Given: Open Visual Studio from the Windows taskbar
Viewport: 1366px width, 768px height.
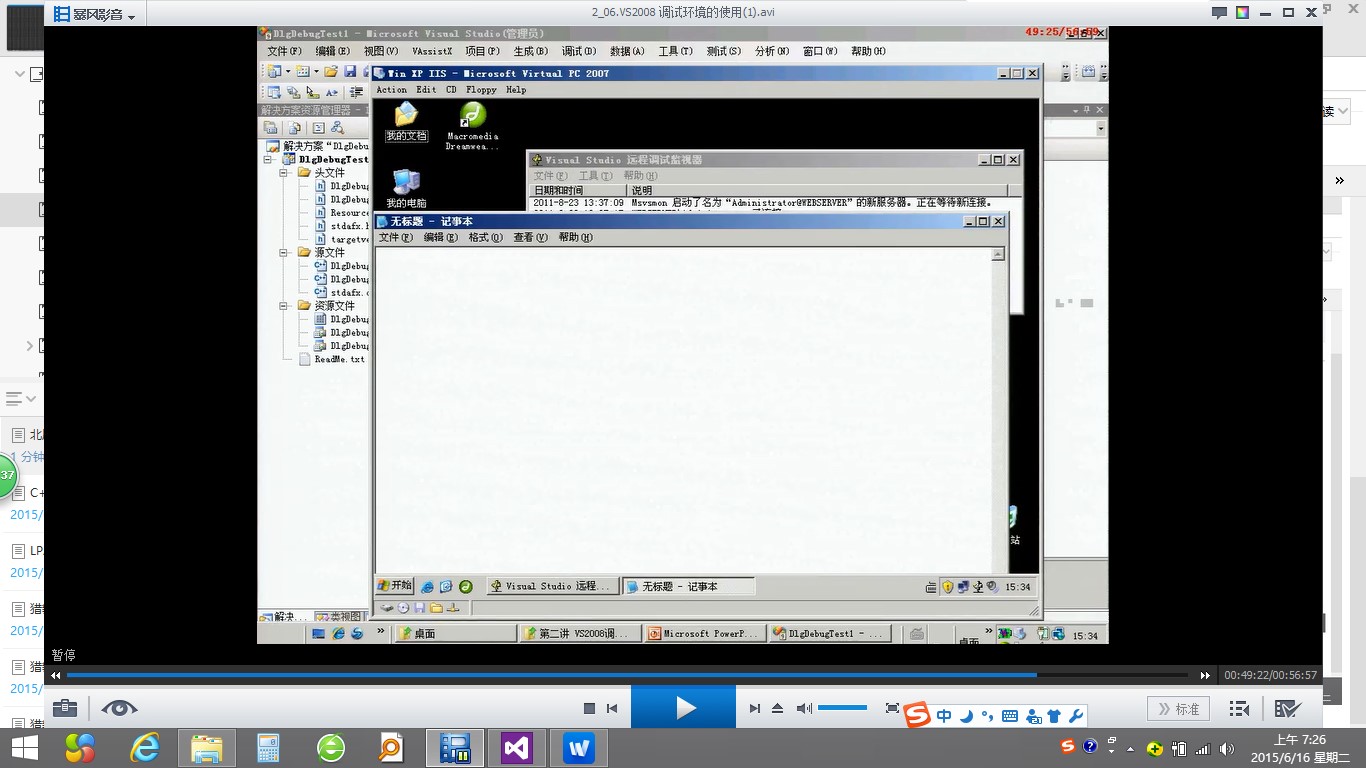Looking at the screenshot, I should pos(517,747).
